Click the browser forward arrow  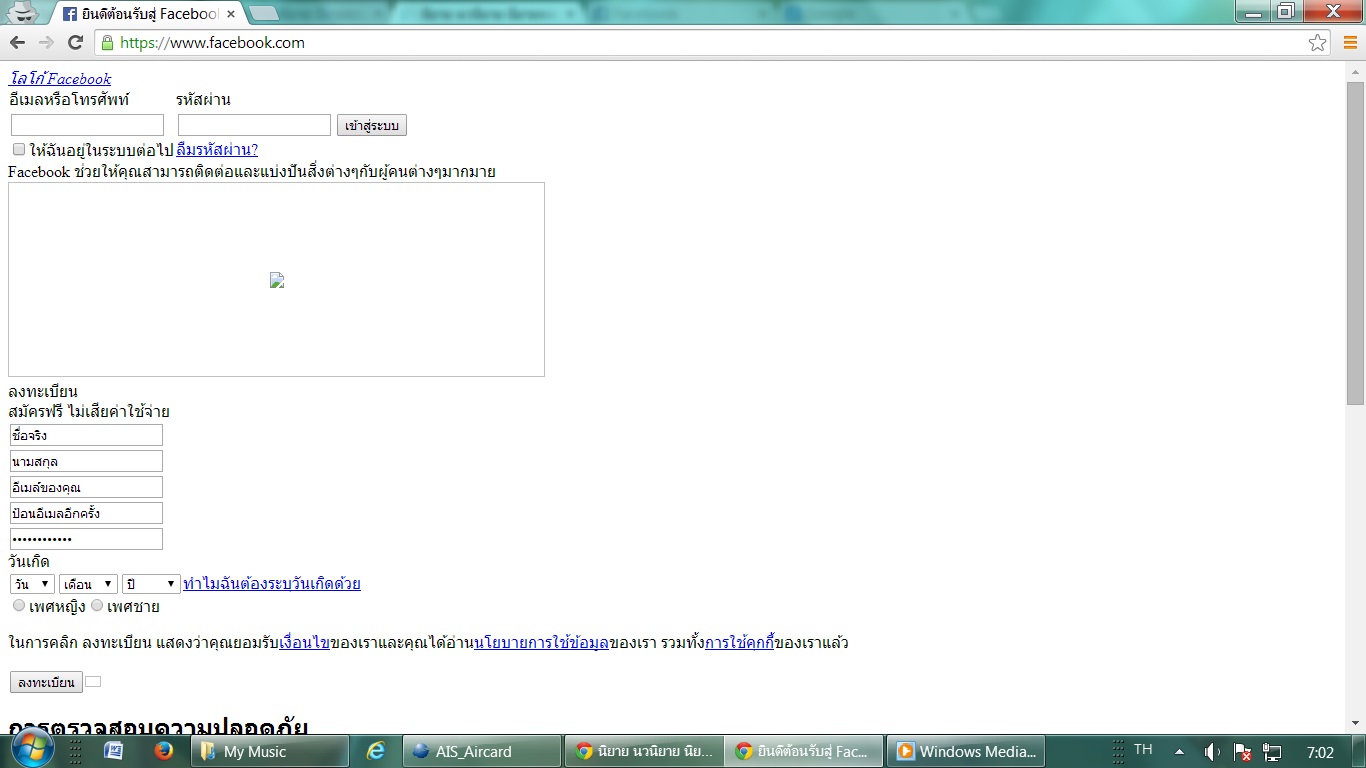[46, 42]
